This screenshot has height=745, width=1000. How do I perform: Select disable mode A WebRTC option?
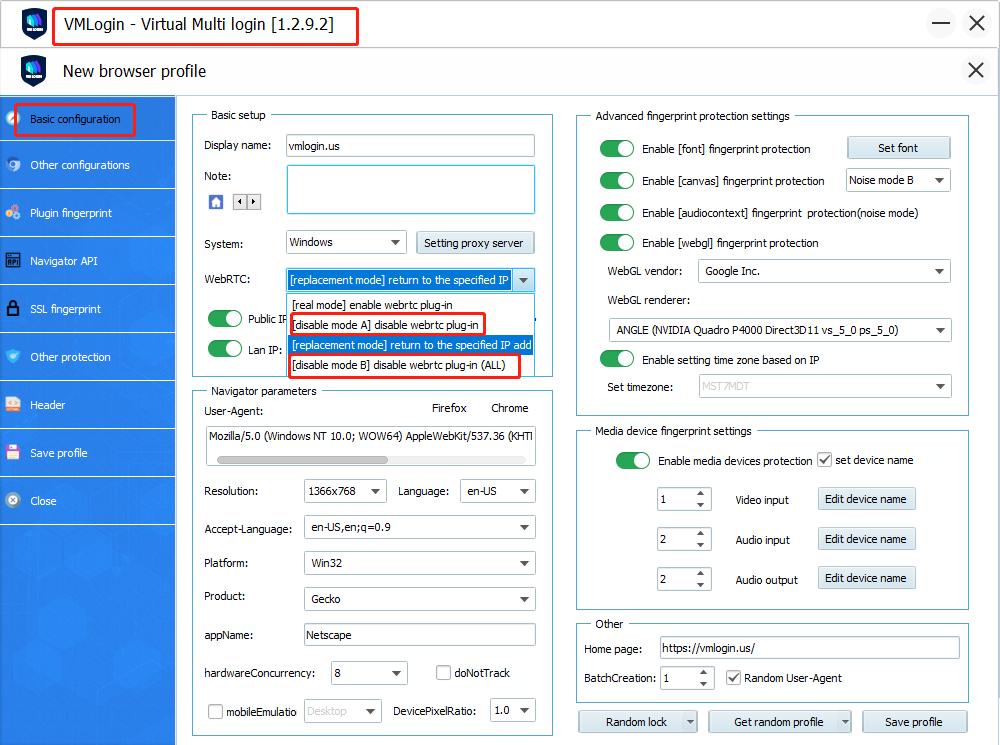tap(385, 325)
